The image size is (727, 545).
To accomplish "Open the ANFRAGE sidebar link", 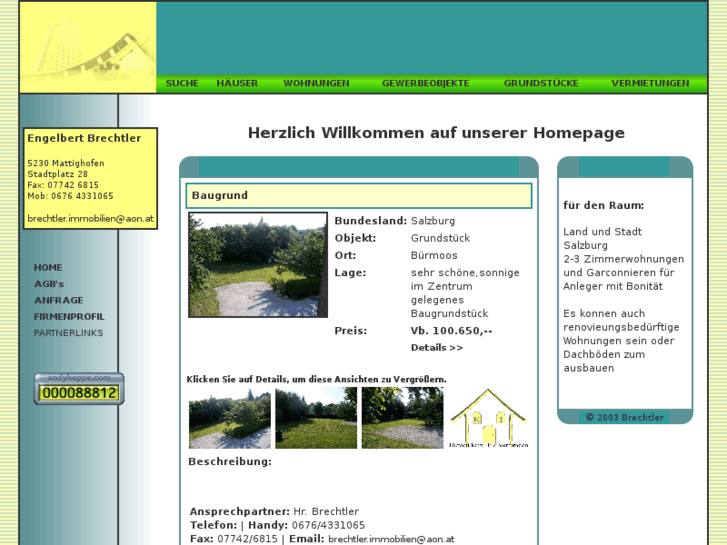I will tap(58, 300).
